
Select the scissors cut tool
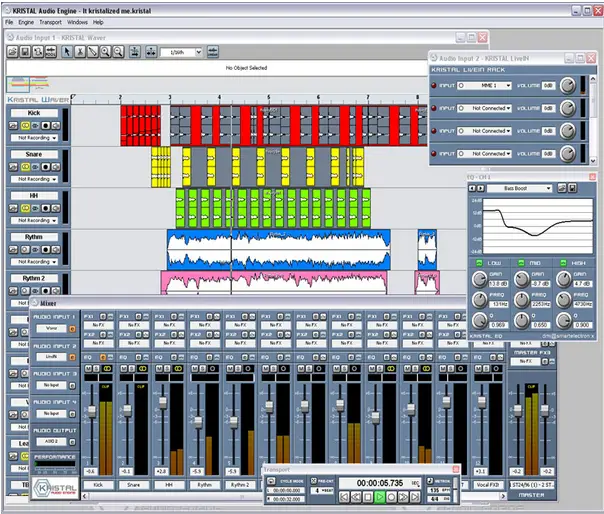[80, 52]
